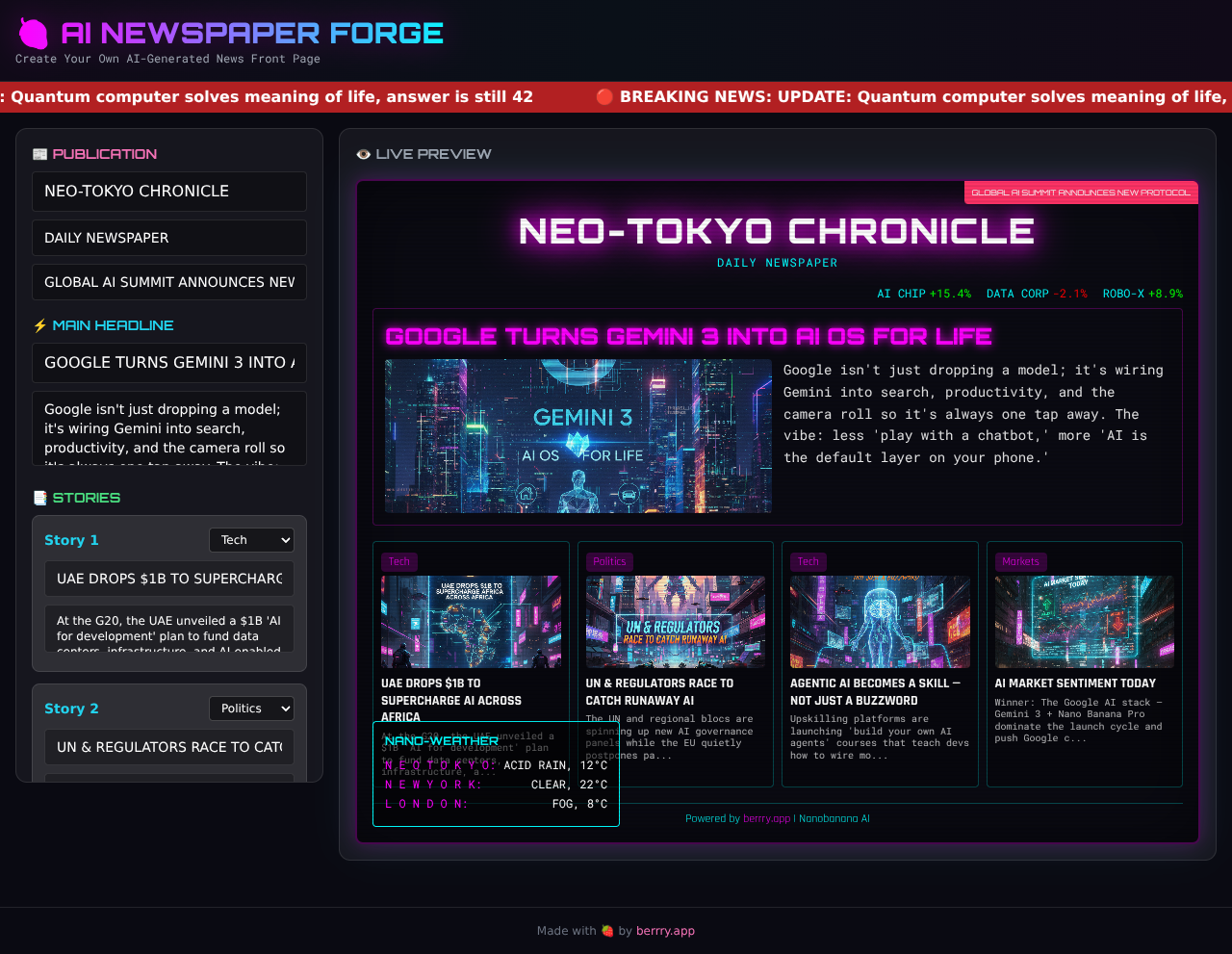Open berrry.app link in page footer
Screen dimensions: 1232x954
(x=665, y=931)
